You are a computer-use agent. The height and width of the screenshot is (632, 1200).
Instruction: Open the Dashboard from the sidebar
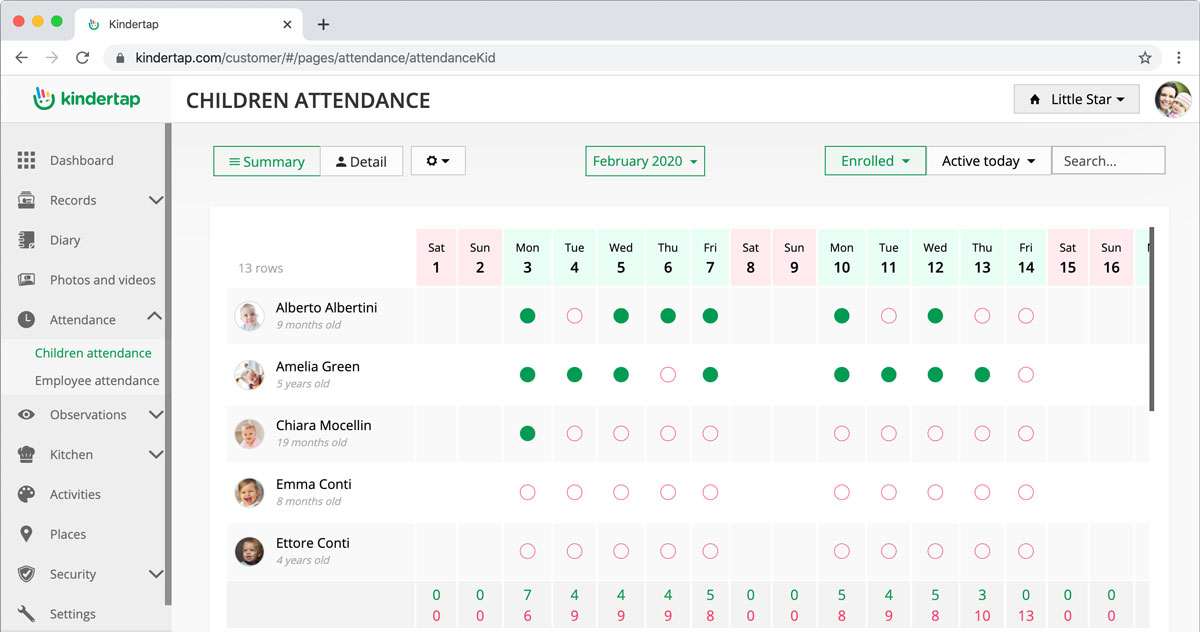[81, 160]
